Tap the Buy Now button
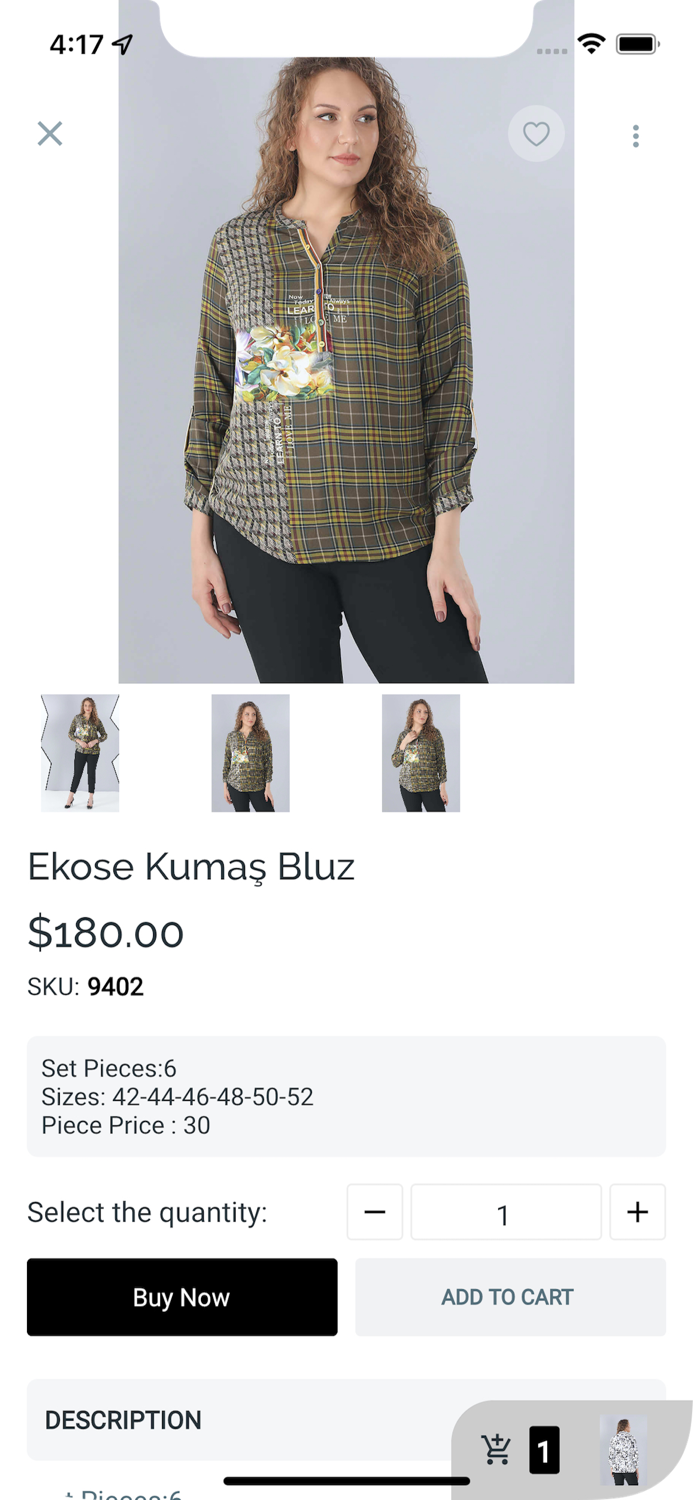Image resolution: width=693 pixels, height=1500 pixels. pos(182,1297)
